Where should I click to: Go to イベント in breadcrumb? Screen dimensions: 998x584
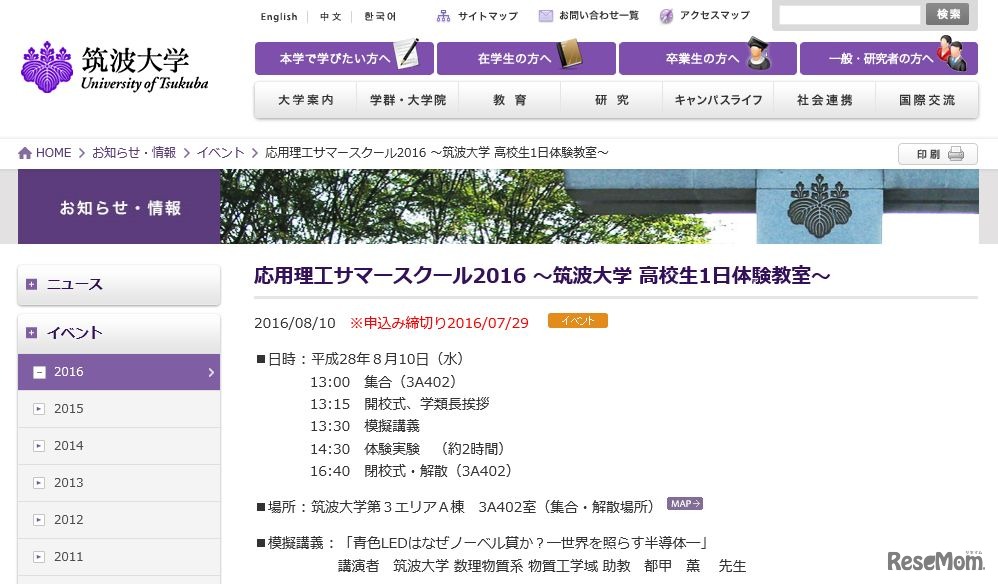coord(220,153)
